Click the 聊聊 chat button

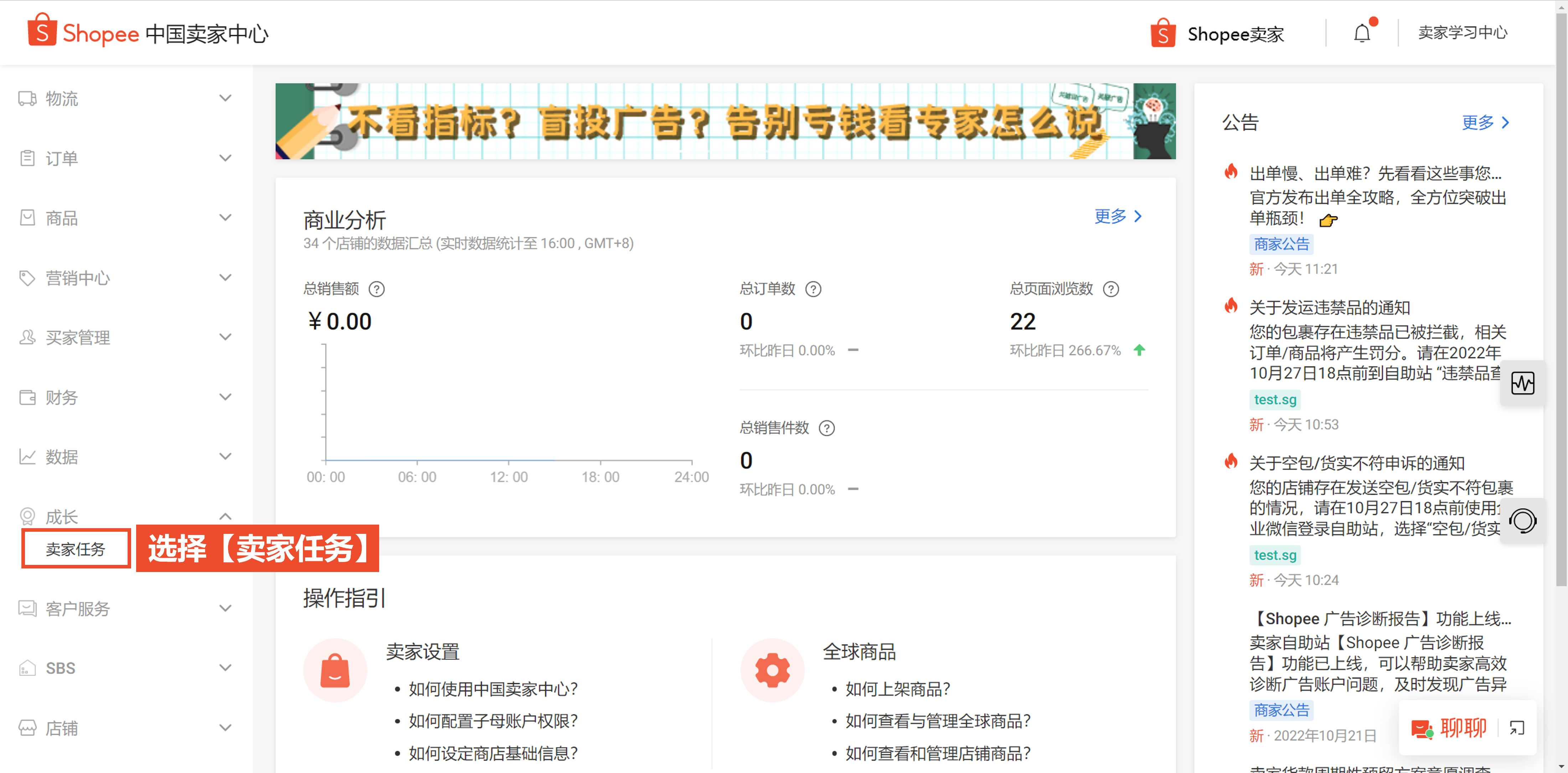point(1449,728)
